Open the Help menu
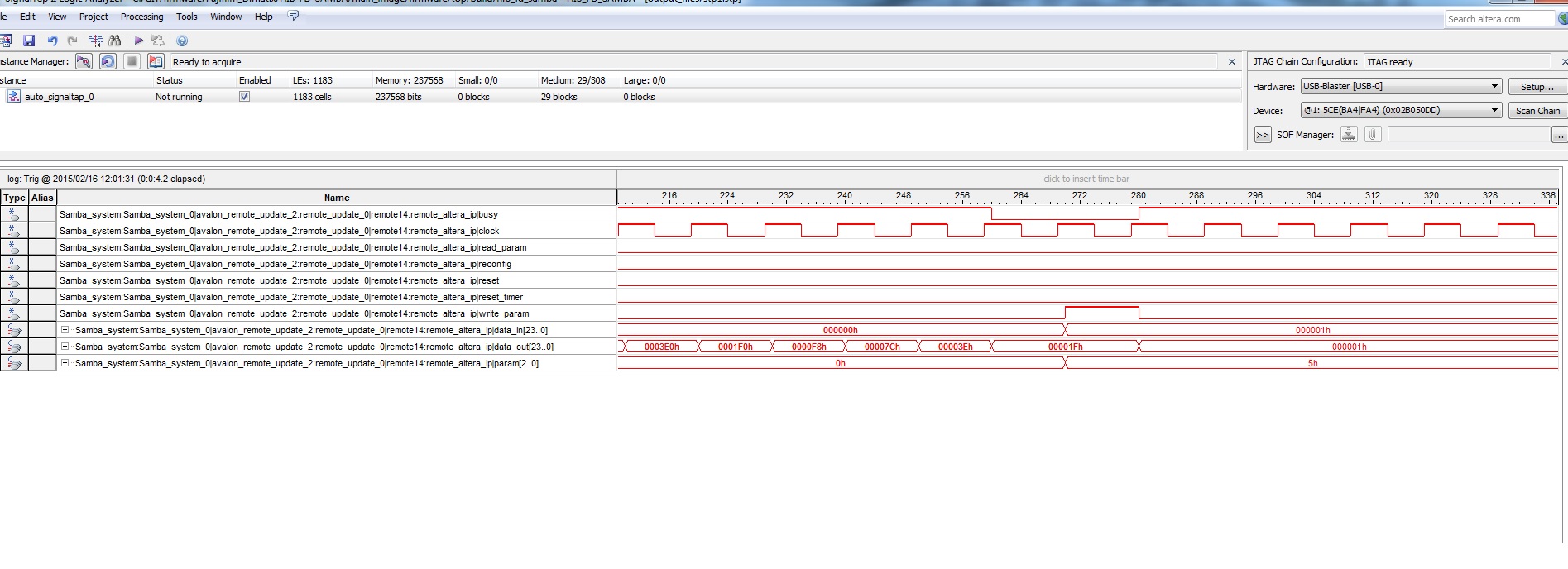This screenshot has height=569, width=1568. pyautogui.click(x=263, y=17)
